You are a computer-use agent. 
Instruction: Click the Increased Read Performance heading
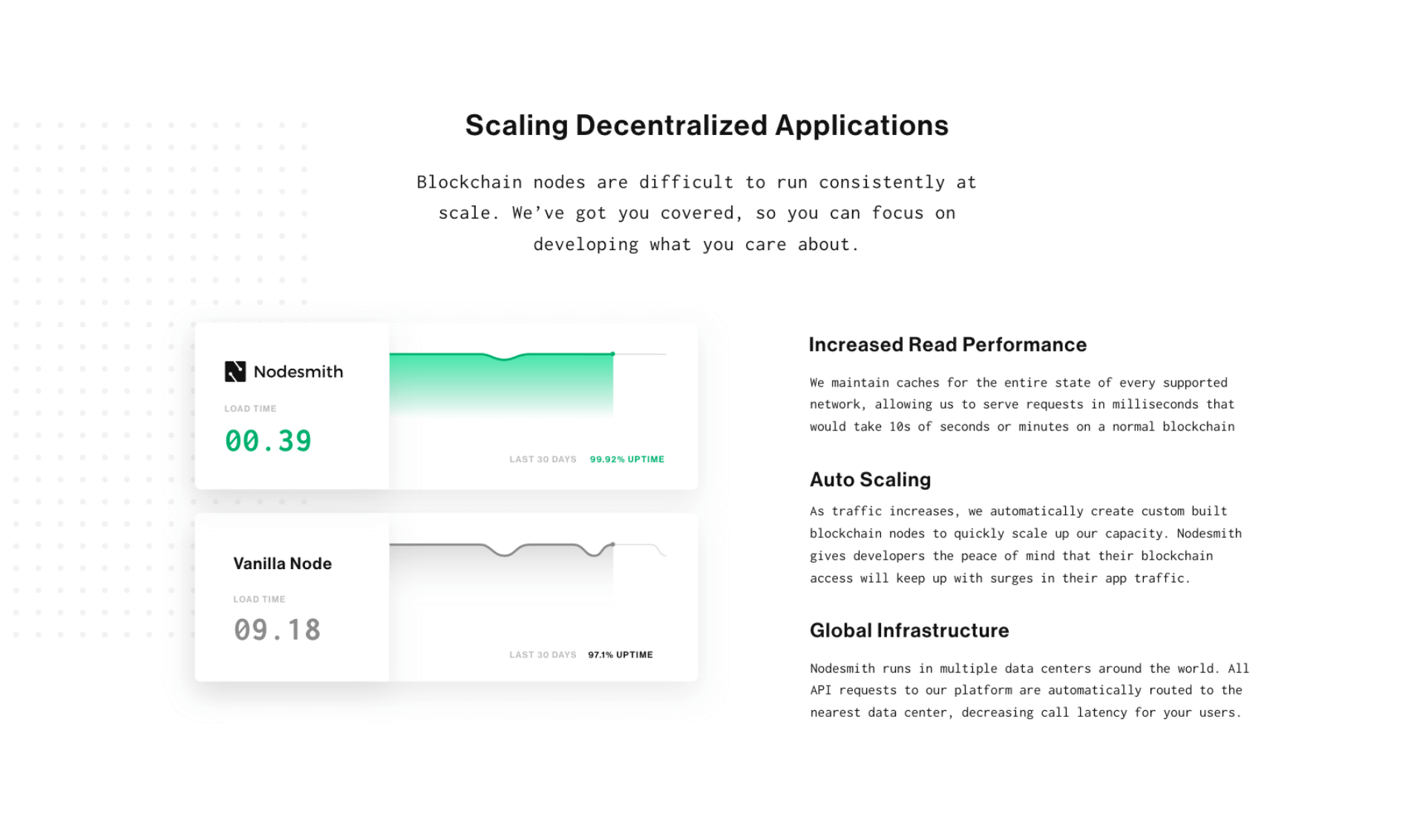(x=947, y=344)
